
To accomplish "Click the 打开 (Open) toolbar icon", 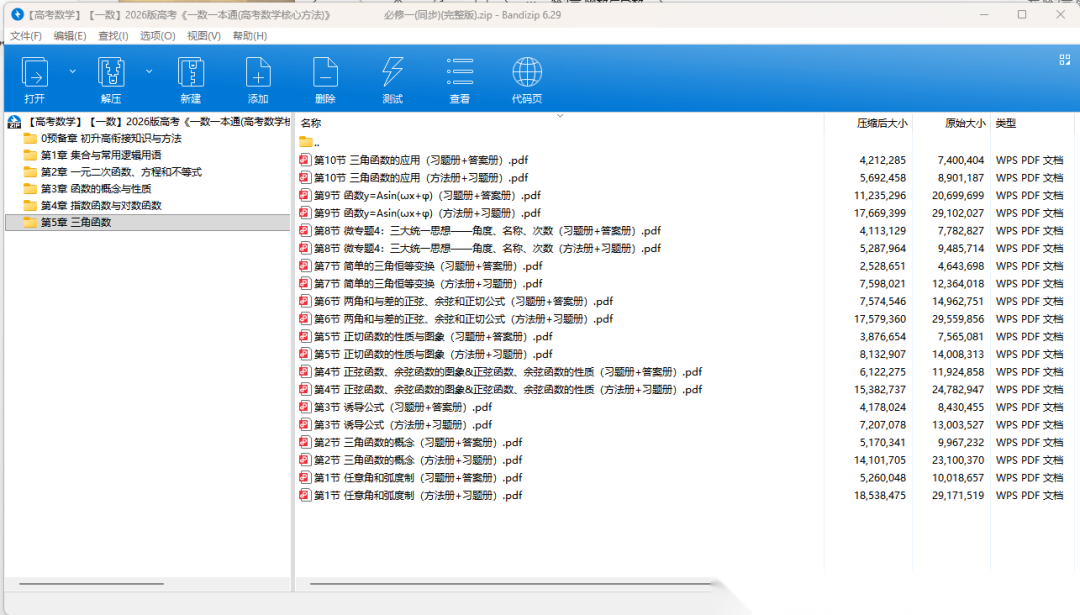I will (35, 73).
